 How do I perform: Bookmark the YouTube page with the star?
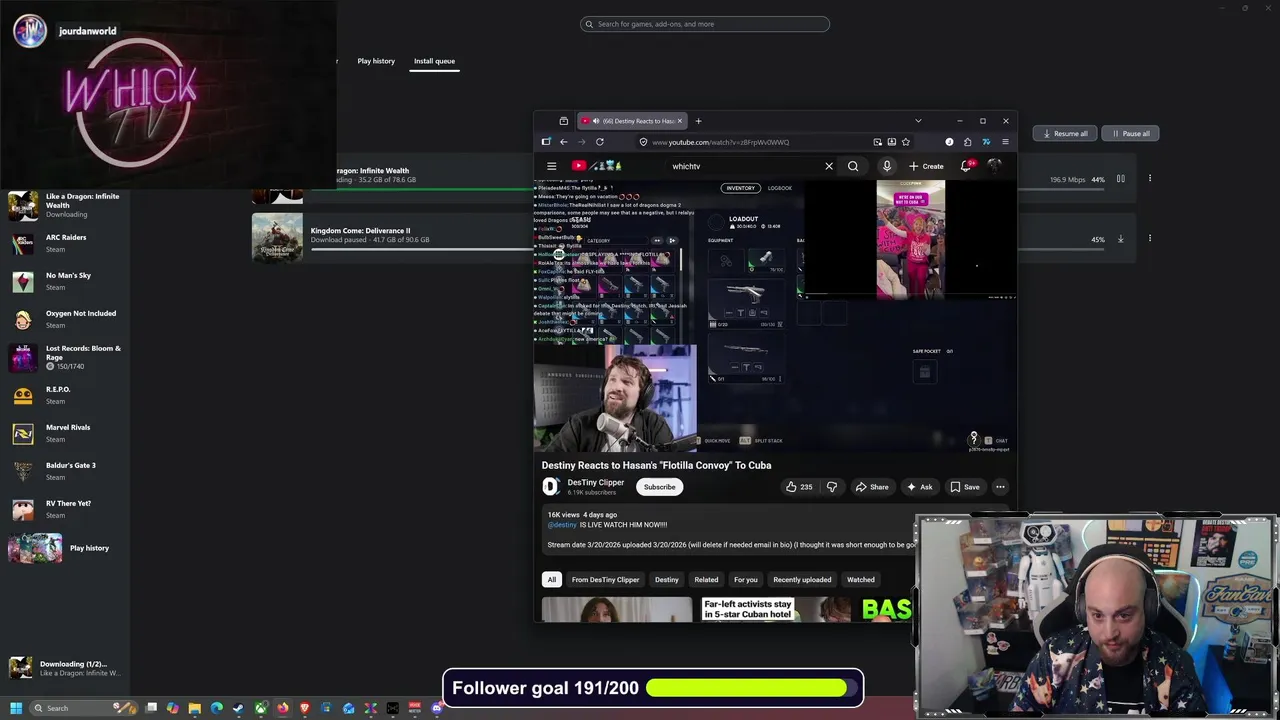[x=905, y=142]
